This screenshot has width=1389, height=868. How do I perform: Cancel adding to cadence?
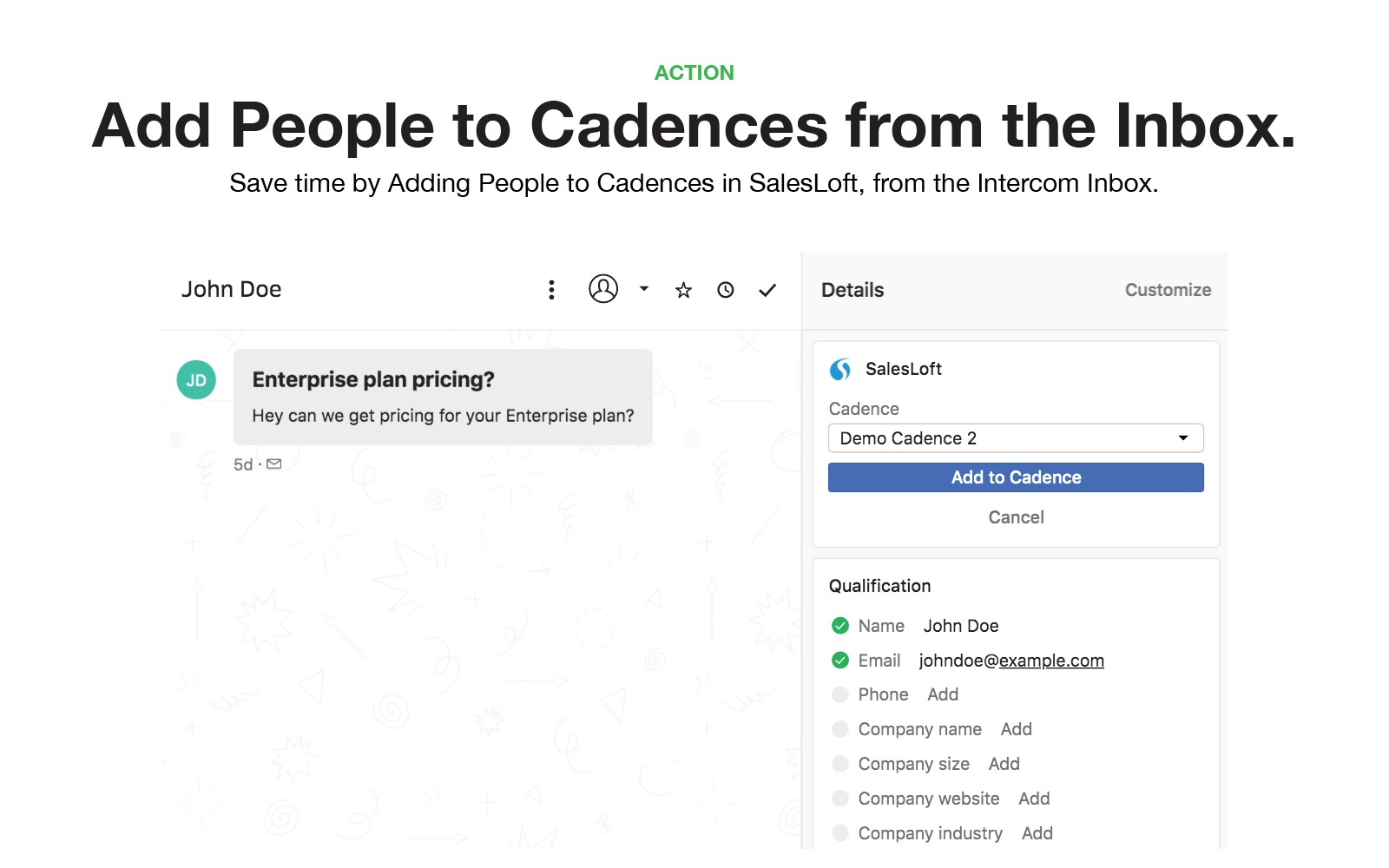[x=1016, y=517]
